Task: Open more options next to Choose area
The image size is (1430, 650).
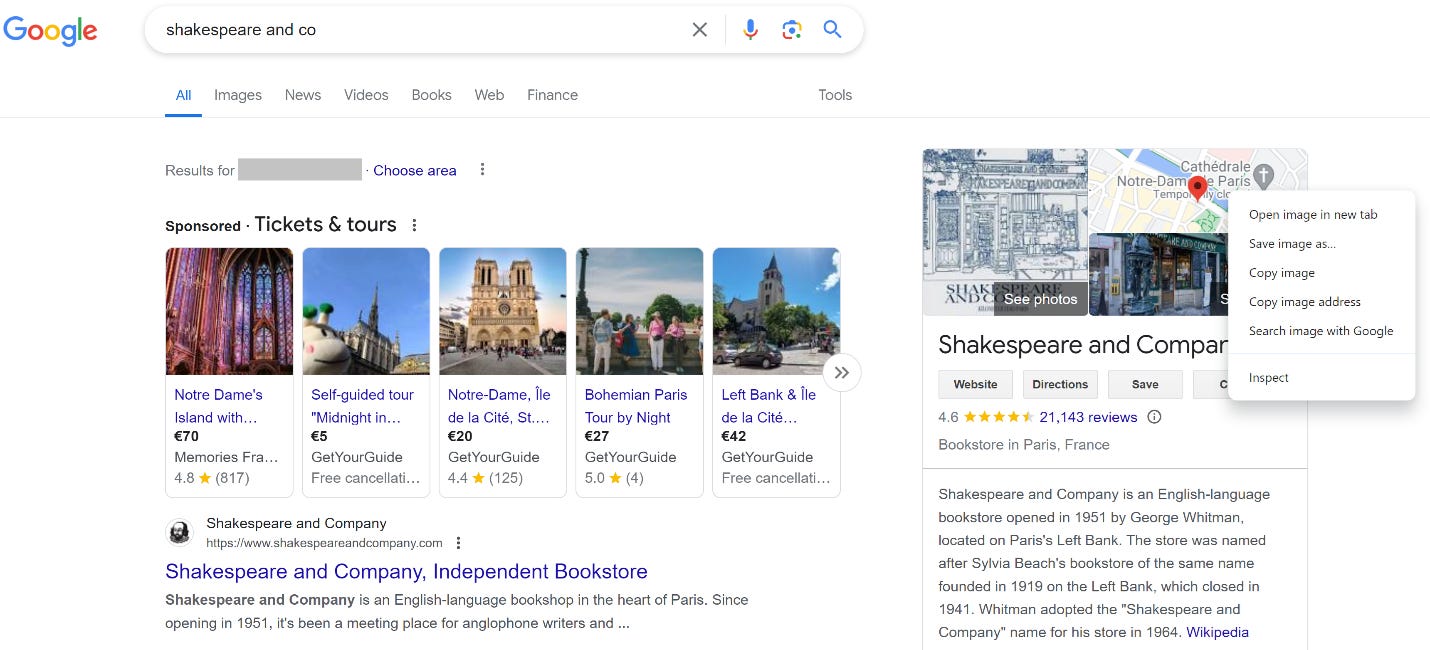Action: click(x=482, y=170)
